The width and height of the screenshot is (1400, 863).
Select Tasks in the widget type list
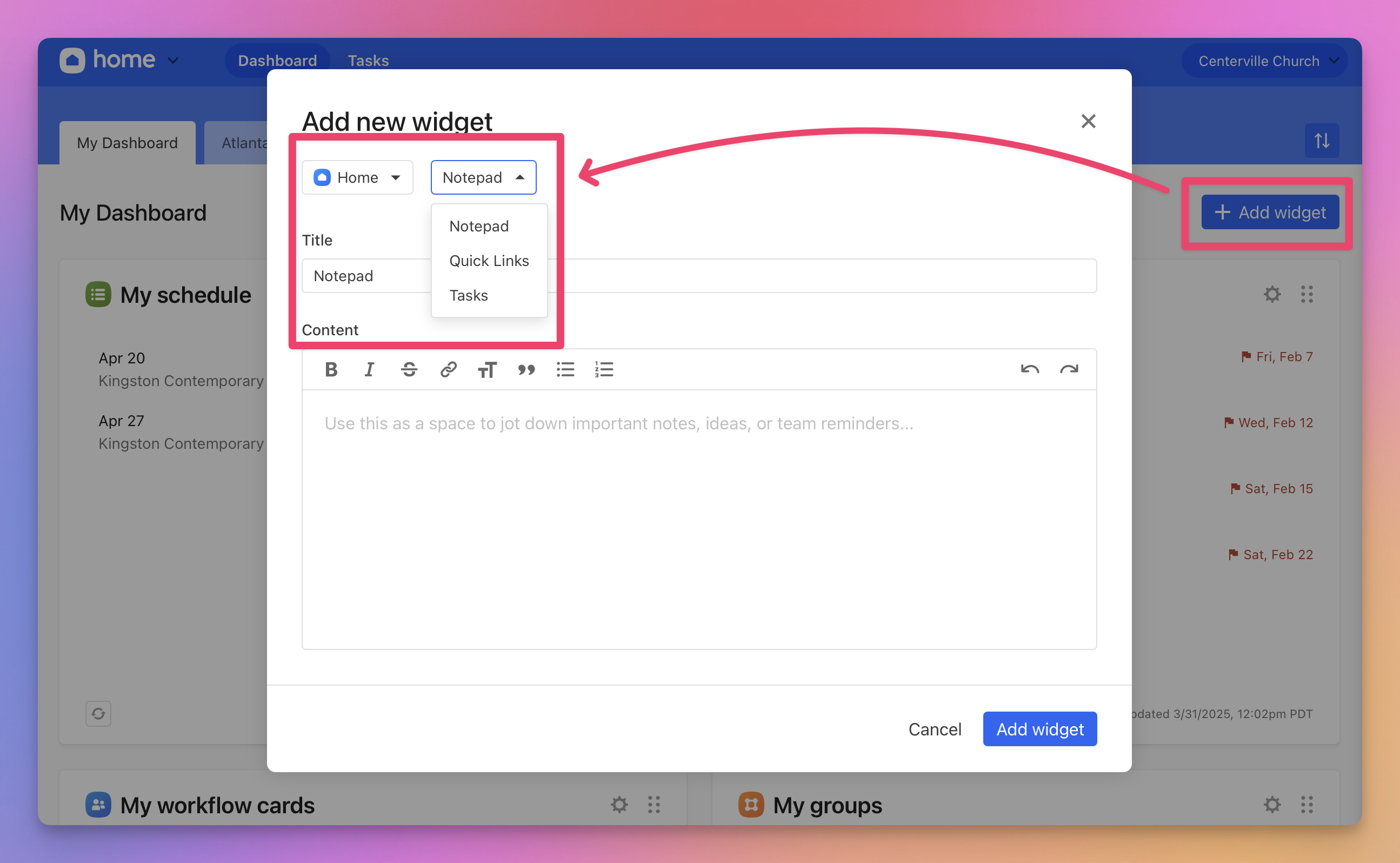click(468, 296)
